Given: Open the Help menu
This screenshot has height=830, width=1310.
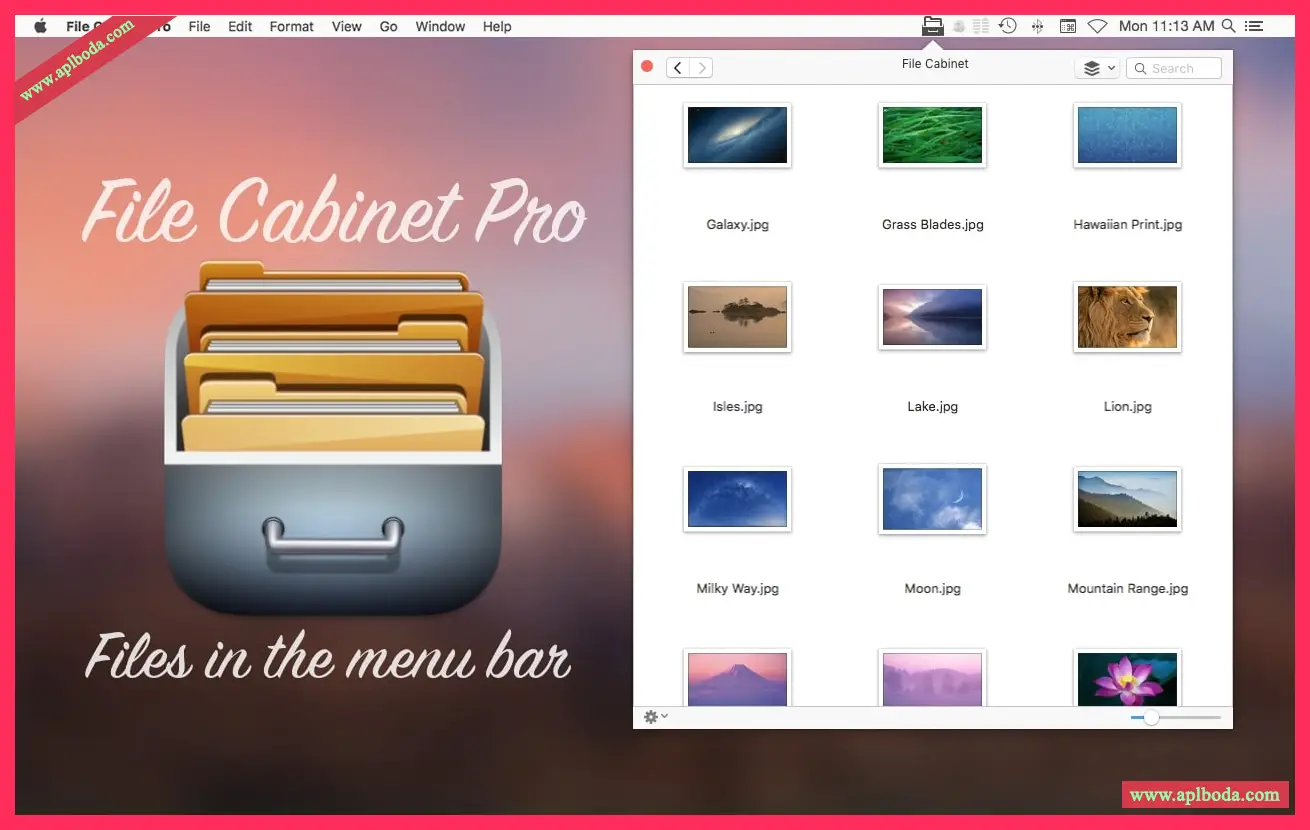Looking at the screenshot, I should (x=497, y=26).
